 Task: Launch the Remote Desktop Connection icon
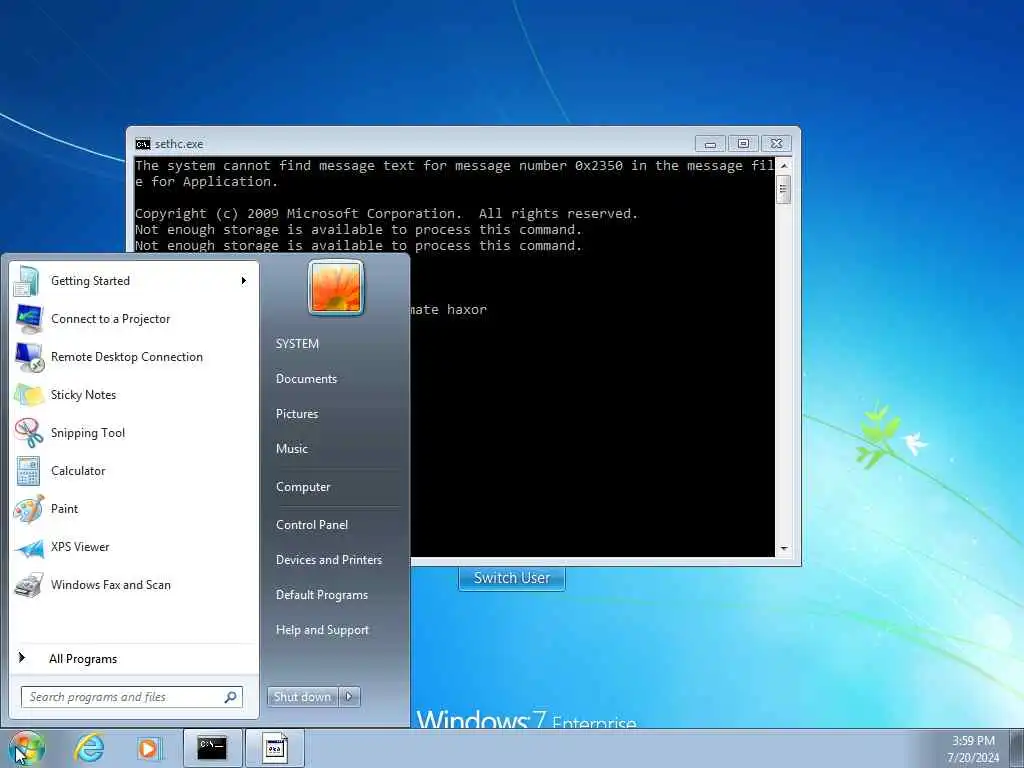click(x=29, y=357)
